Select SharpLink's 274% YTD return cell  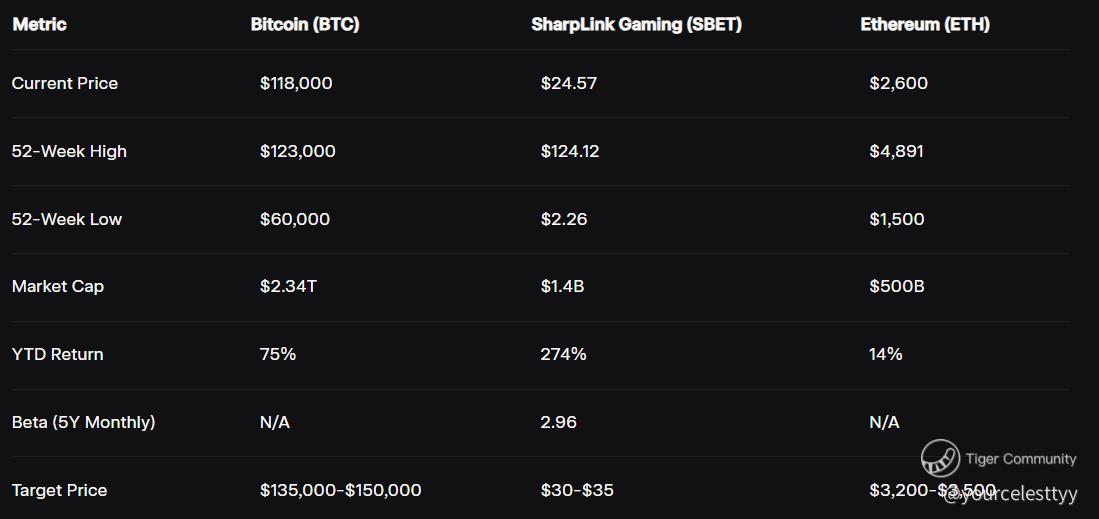click(563, 354)
